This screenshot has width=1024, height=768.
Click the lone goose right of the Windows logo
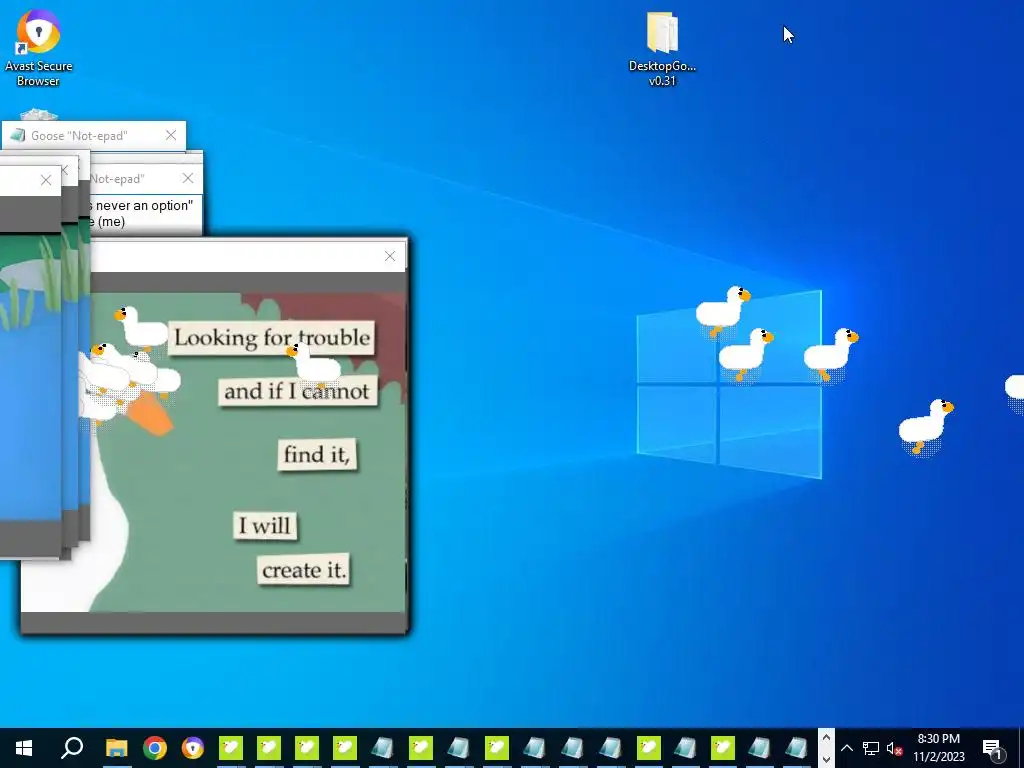(x=925, y=426)
